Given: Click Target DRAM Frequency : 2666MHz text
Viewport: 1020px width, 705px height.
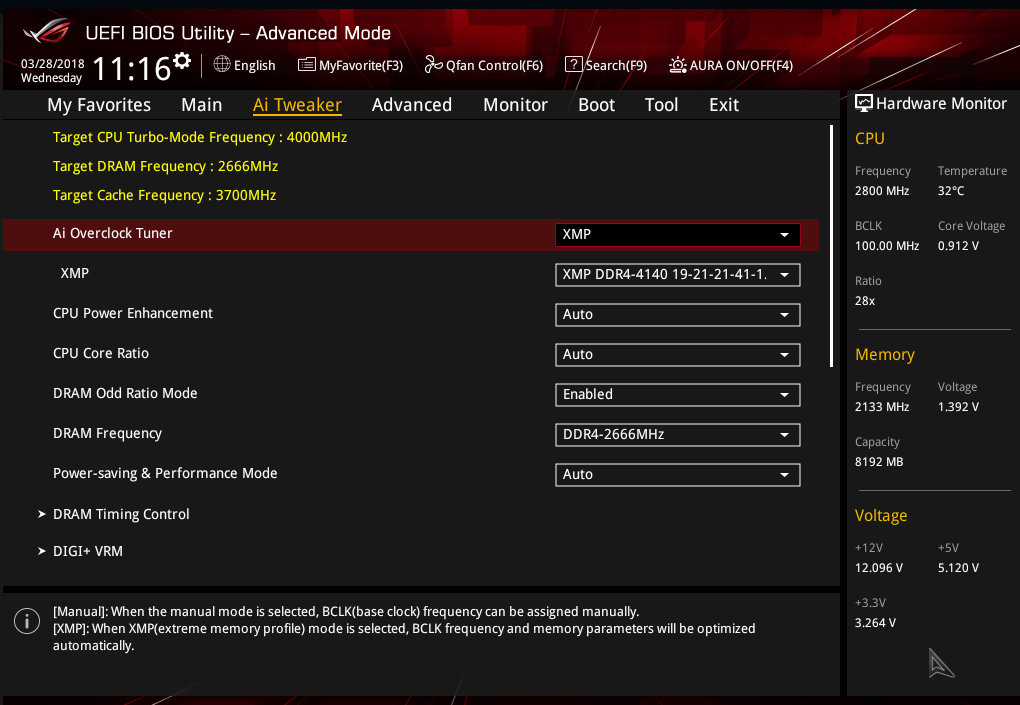Looking at the screenshot, I should click(165, 166).
